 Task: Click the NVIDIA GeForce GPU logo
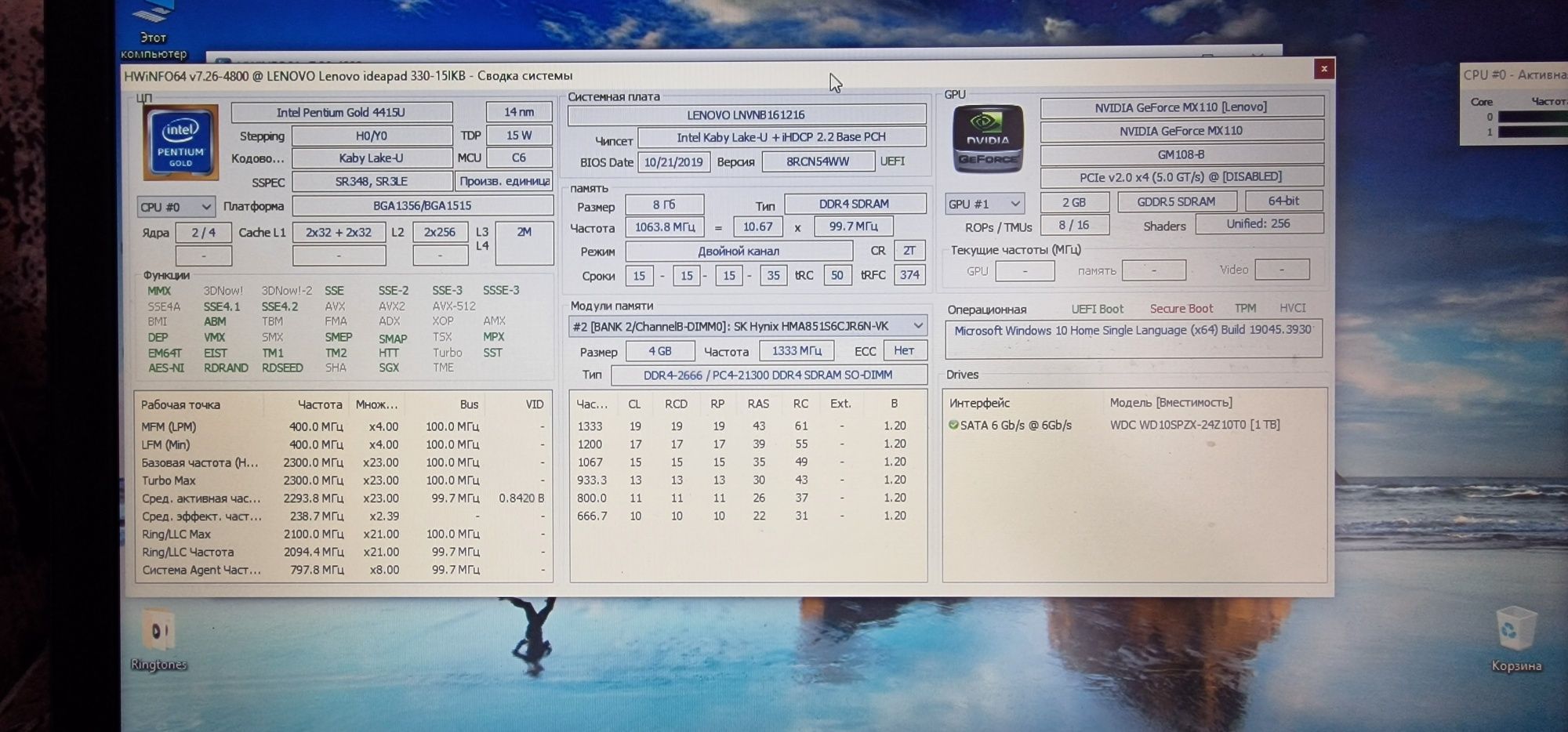987,139
